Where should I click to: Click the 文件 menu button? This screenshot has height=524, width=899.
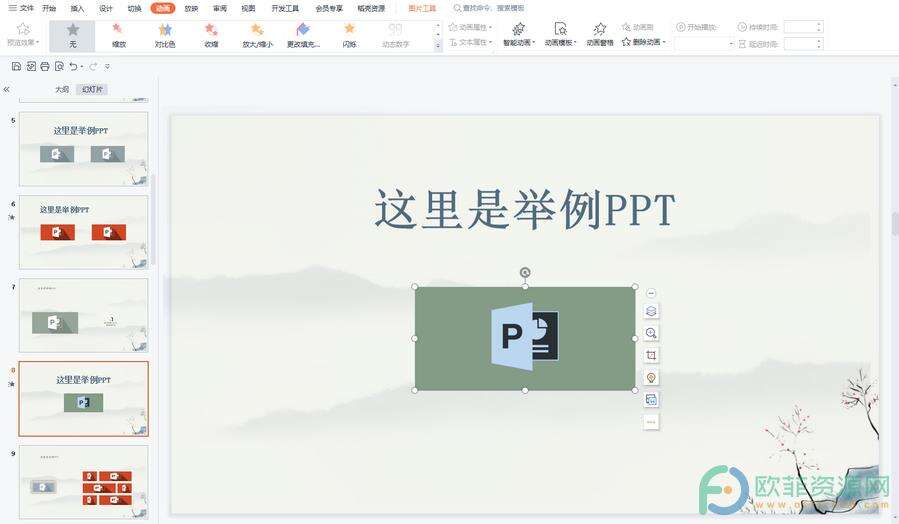(21, 8)
